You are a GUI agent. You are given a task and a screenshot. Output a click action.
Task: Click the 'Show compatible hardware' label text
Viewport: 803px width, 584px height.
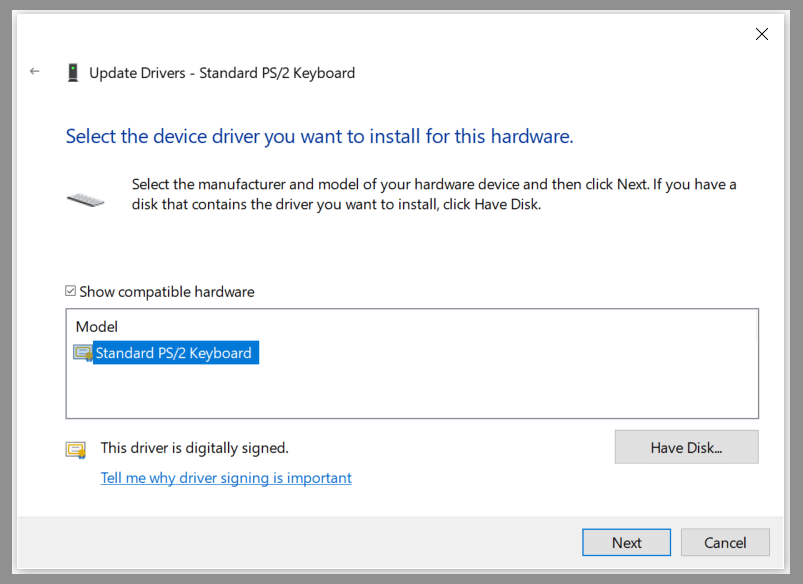[166, 292]
